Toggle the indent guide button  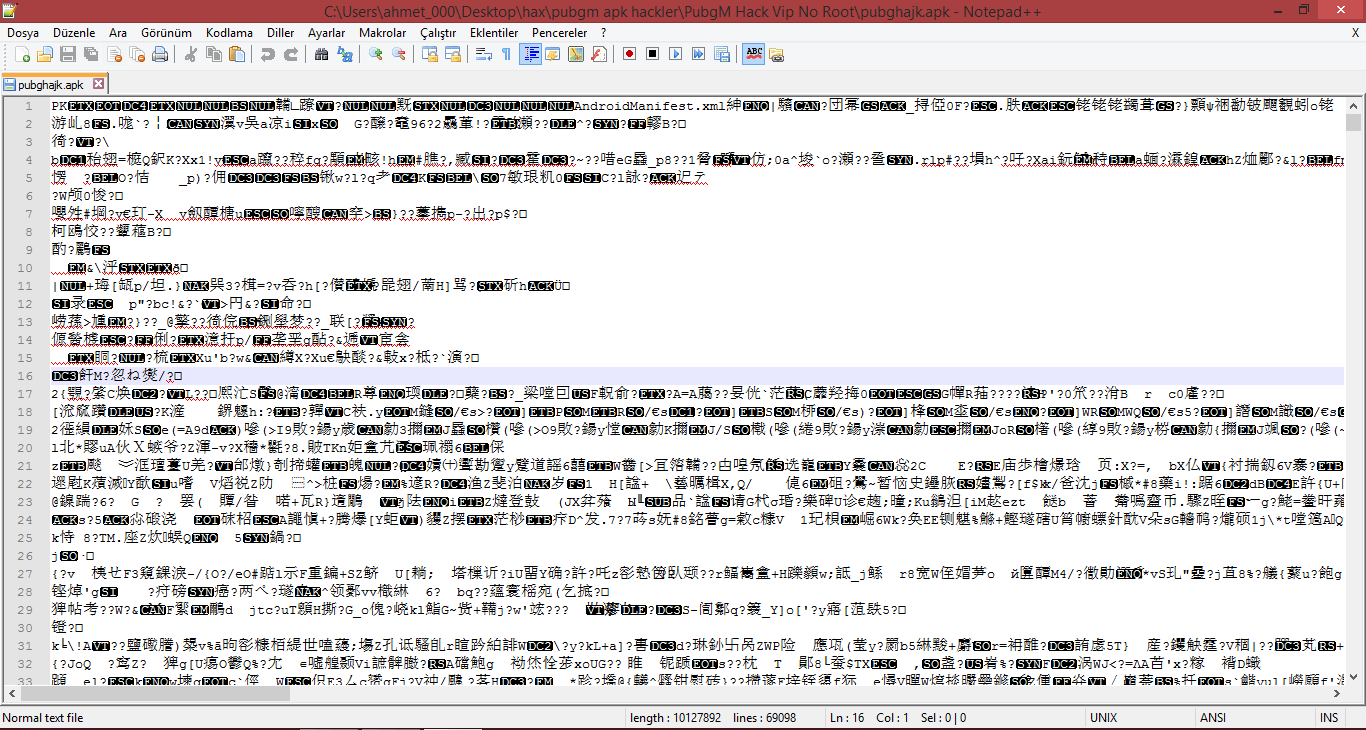(x=530, y=54)
